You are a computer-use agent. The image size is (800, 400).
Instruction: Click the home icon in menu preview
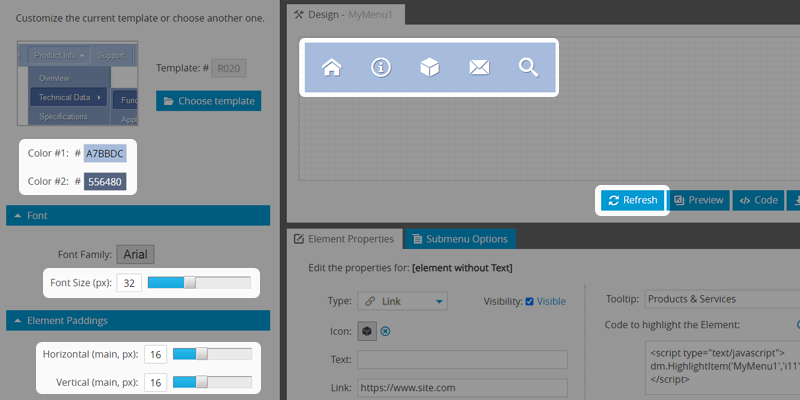[x=332, y=67]
